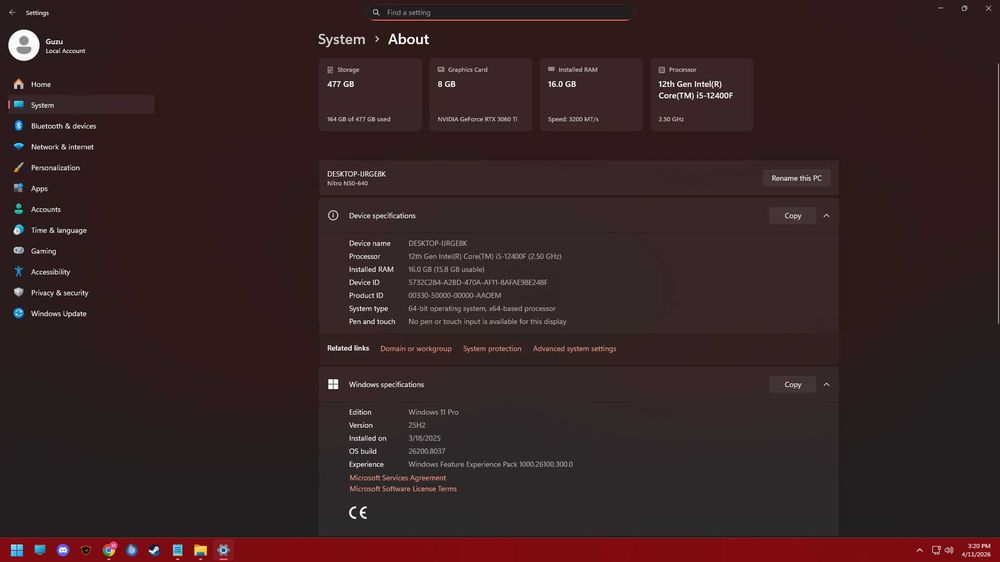This screenshot has width=1000, height=562.
Task: Open Discord from the taskbar
Action: click(63, 550)
